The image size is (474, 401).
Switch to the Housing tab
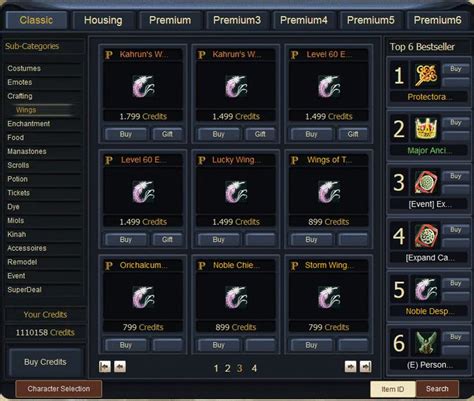point(103,20)
